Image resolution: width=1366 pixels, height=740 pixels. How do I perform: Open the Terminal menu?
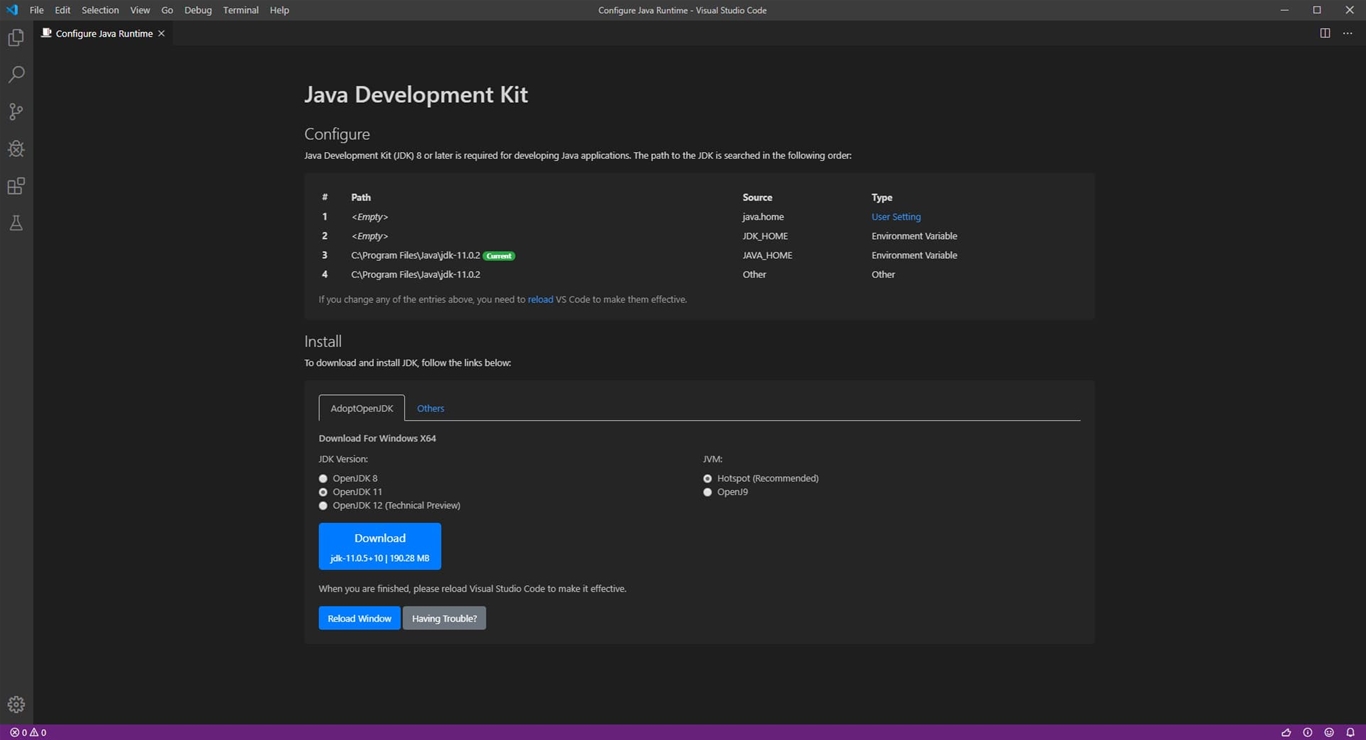tap(240, 10)
